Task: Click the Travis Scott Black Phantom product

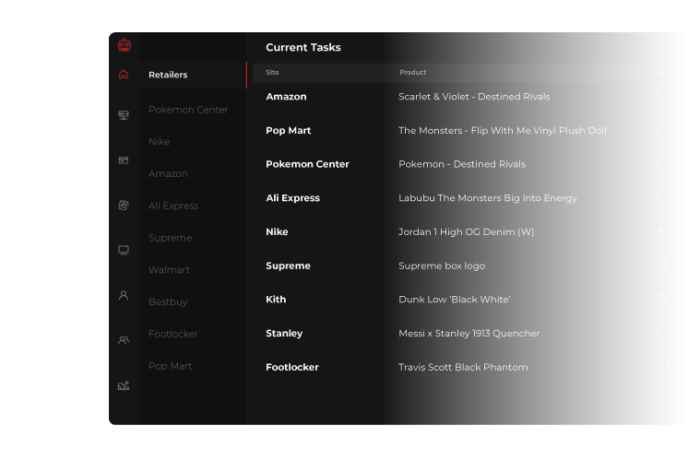Action: point(462,367)
